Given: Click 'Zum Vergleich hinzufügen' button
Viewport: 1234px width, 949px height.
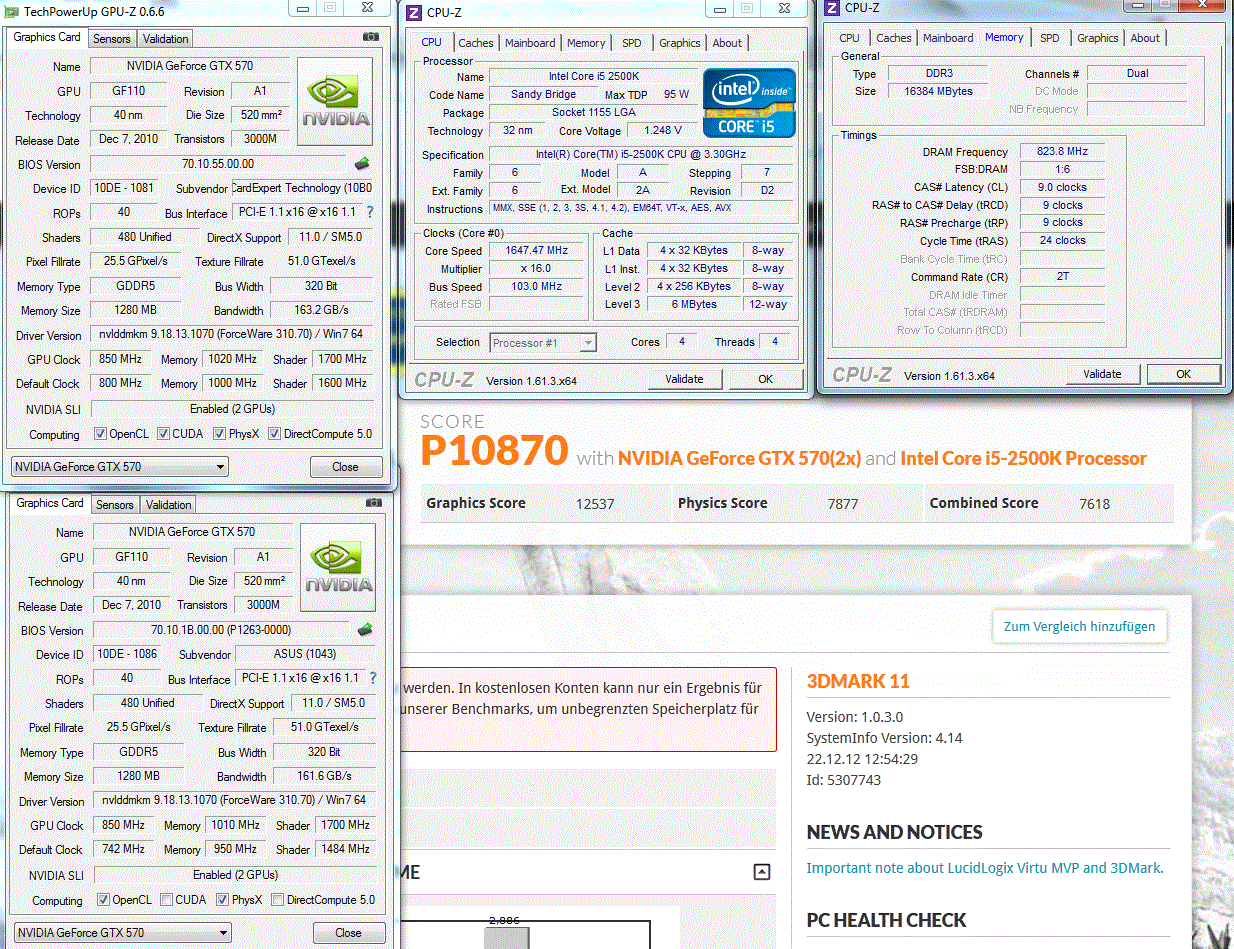Looking at the screenshot, I should (x=1079, y=627).
